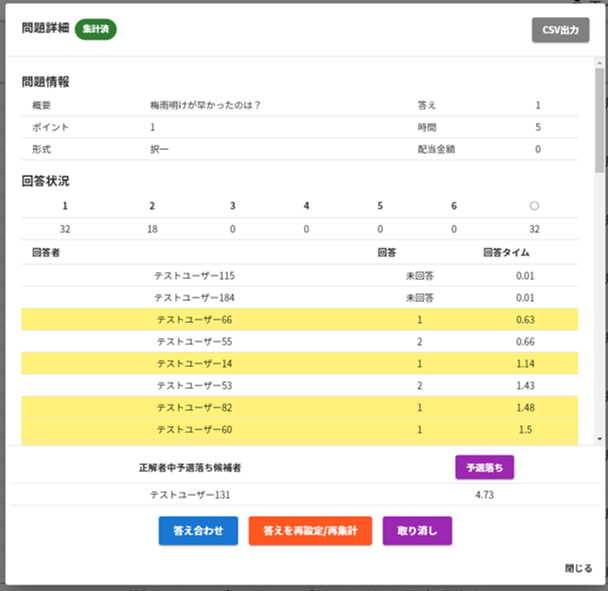The height and width of the screenshot is (591, 608).
Task: Click the 1.48 answer time cell
Action: tap(525, 408)
